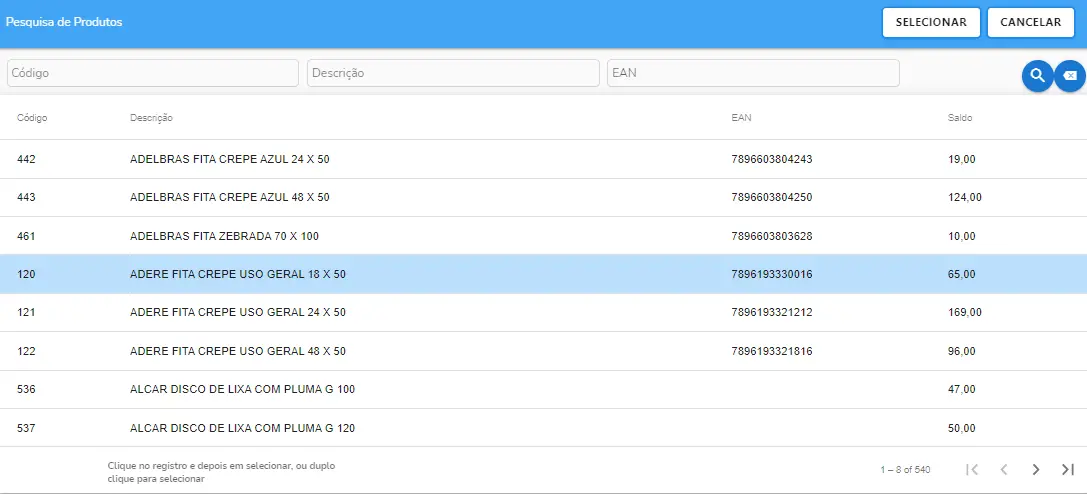Click the clear filters backspace icon

(1070, 76)
